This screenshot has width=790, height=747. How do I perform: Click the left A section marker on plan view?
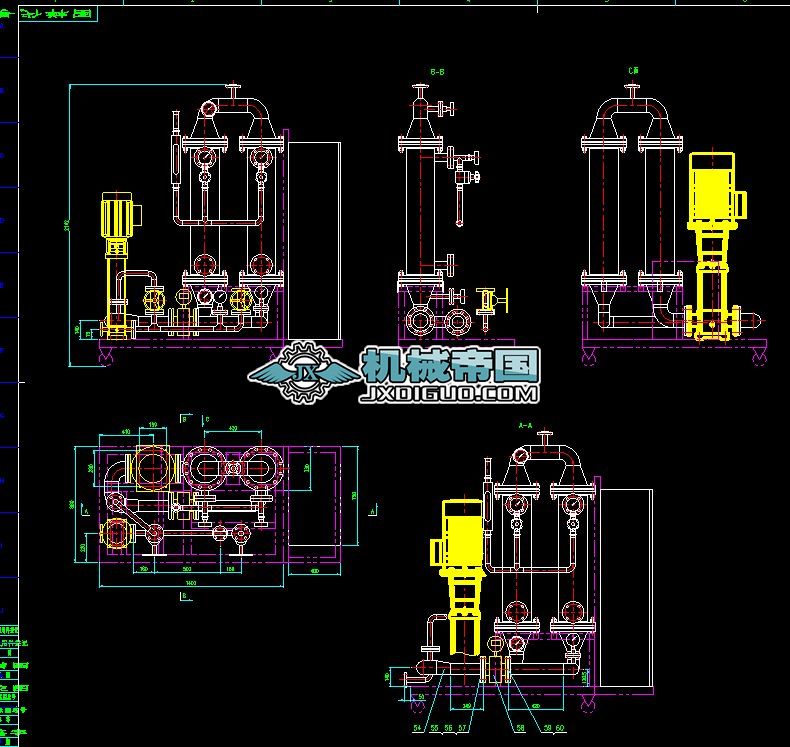[86, 511]
